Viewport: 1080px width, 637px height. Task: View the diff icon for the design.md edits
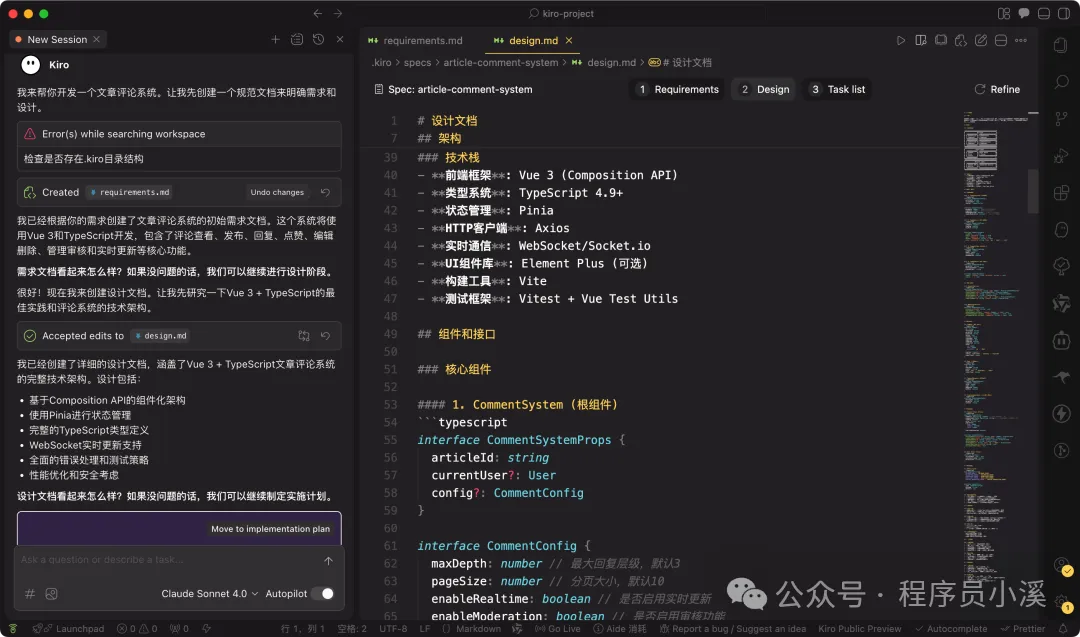304,336
